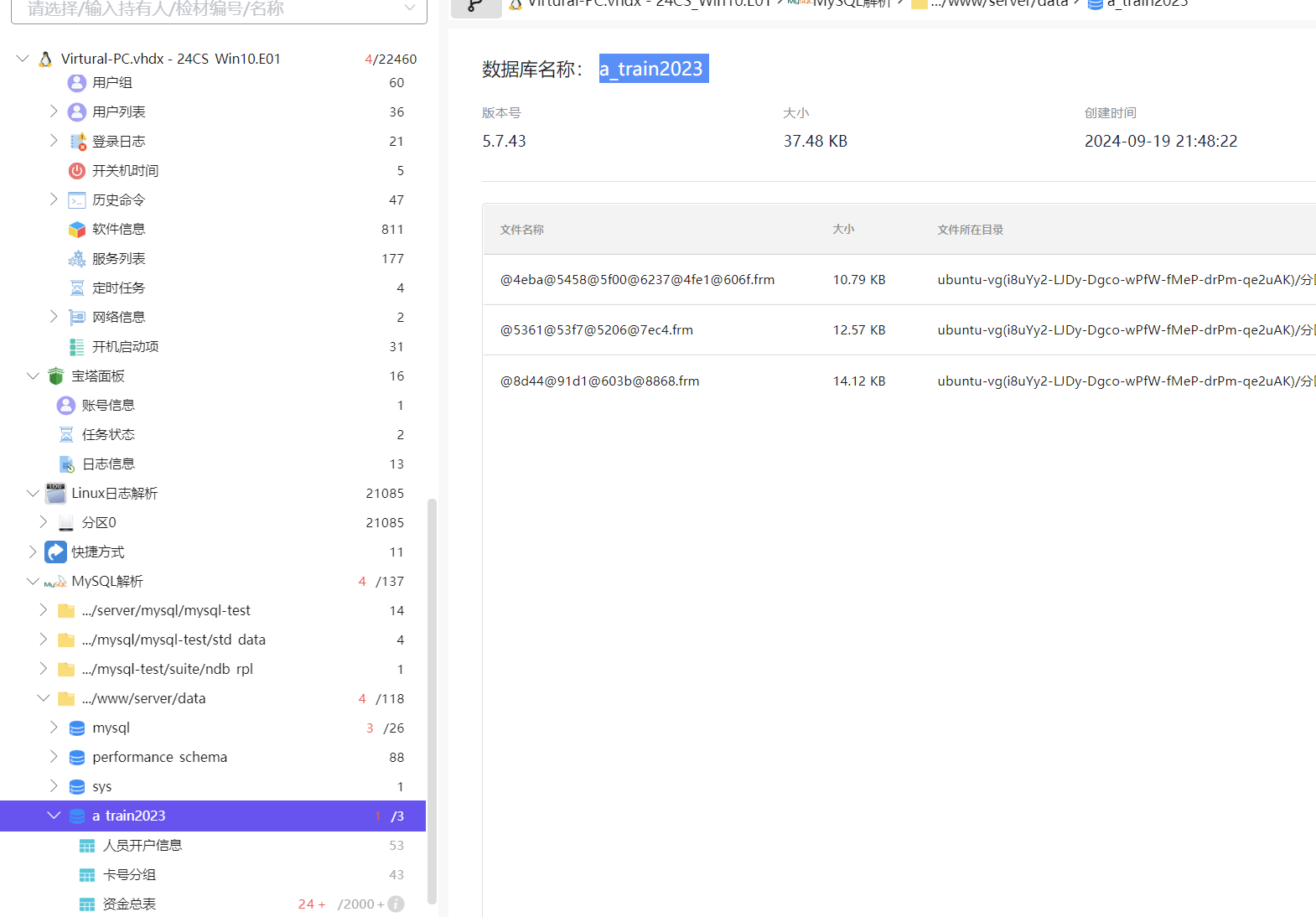Click the folder icon for .../server/mysql/mysql-test
Image resolution: width=1316 pixels, height=917 pixels.
pos(66,611)
